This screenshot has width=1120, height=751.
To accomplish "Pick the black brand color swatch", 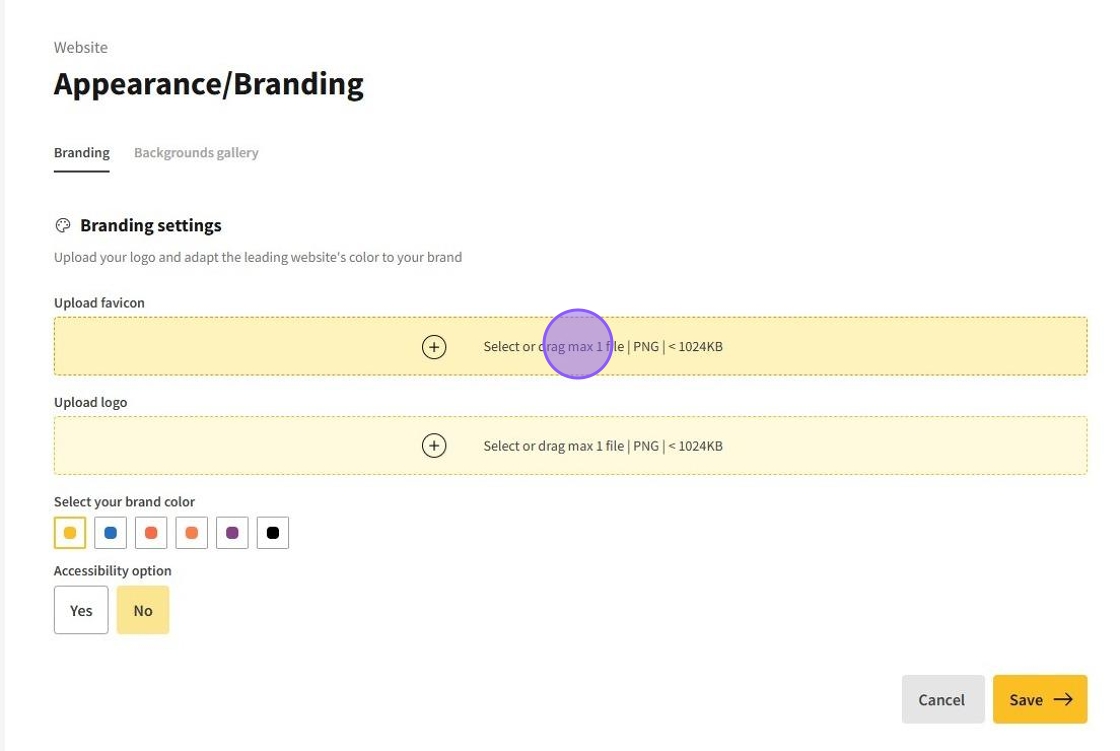I will coord(273,533).
